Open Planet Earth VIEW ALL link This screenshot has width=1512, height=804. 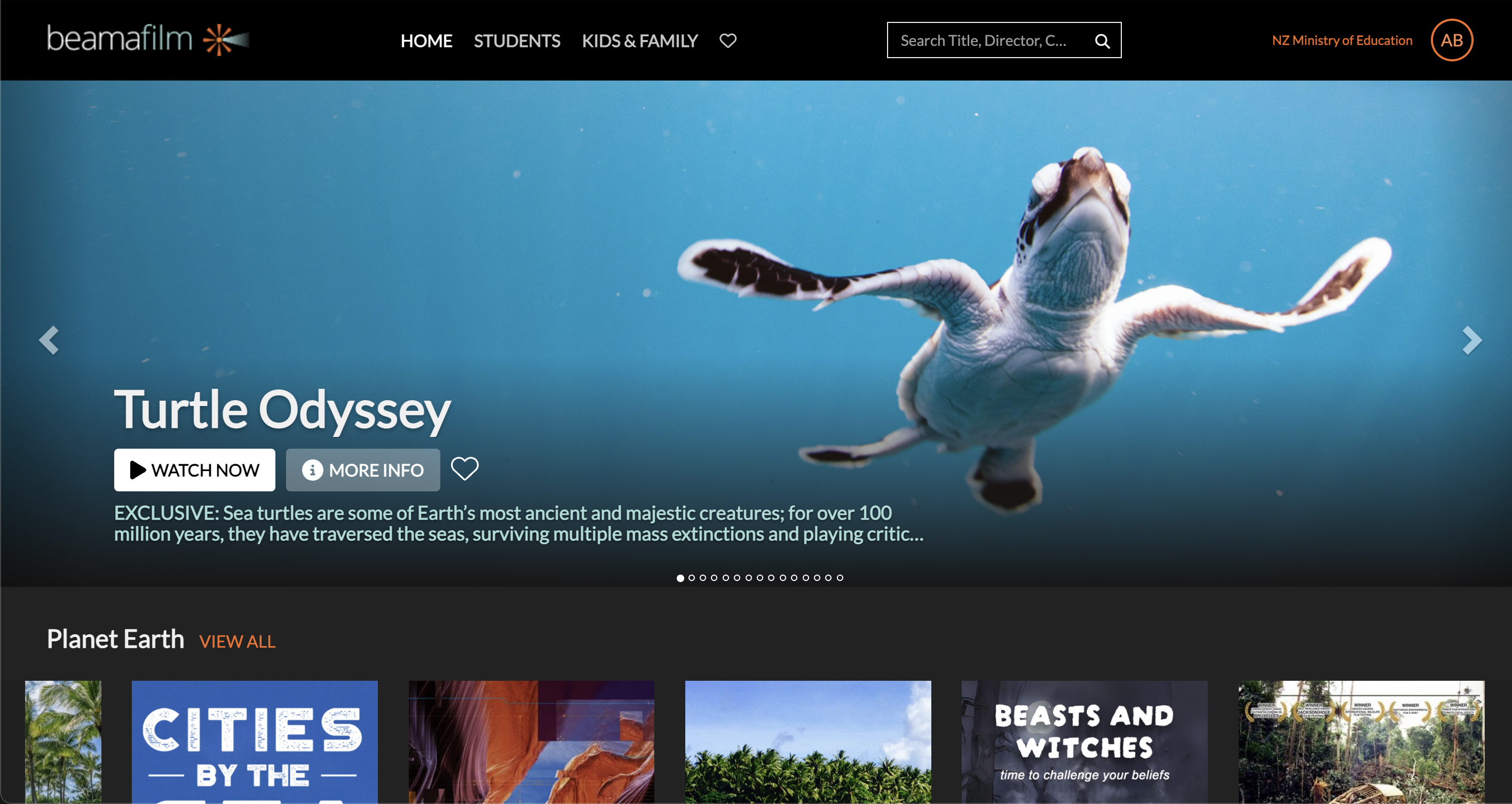click(237, 641)
